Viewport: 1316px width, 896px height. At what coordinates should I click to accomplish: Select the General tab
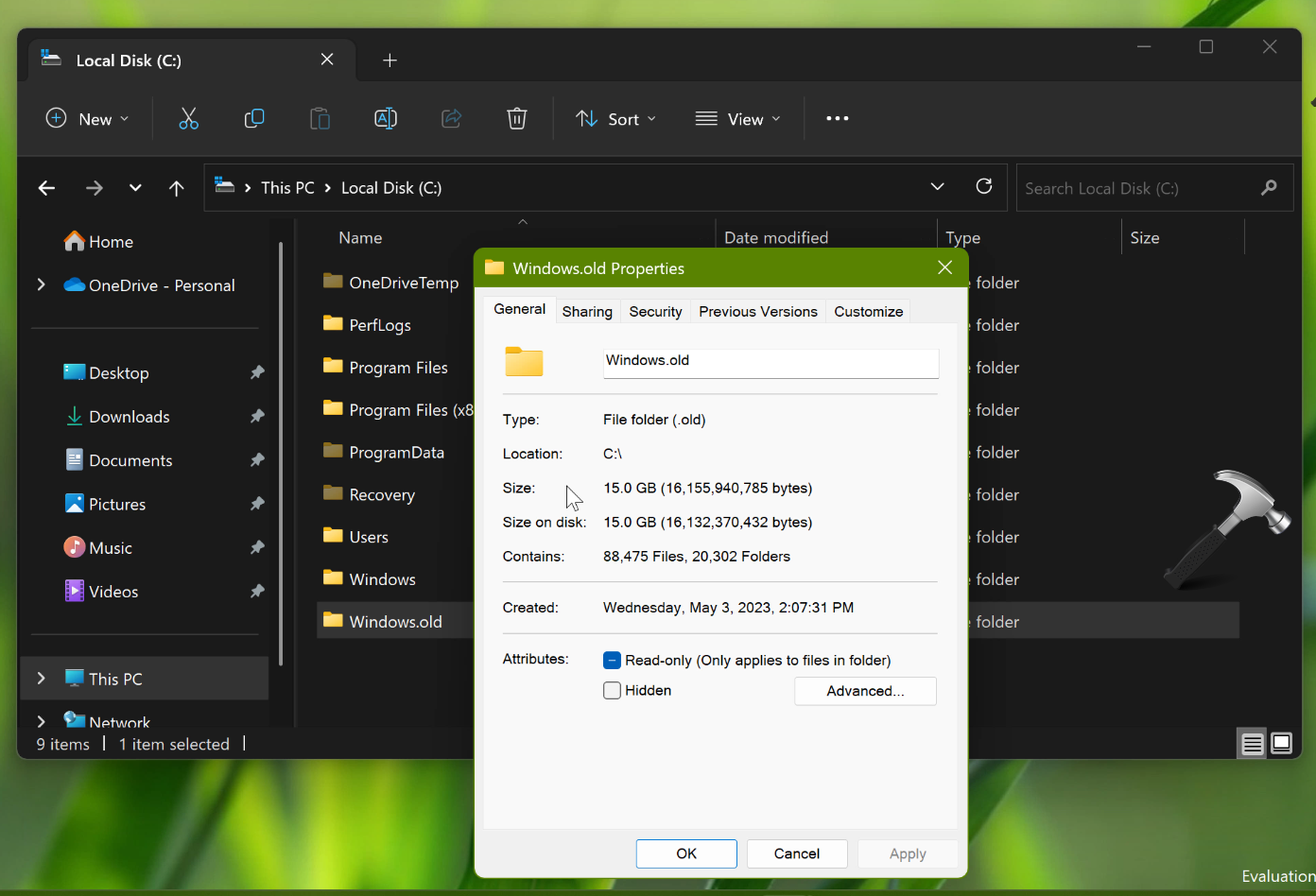pos(519,309)
